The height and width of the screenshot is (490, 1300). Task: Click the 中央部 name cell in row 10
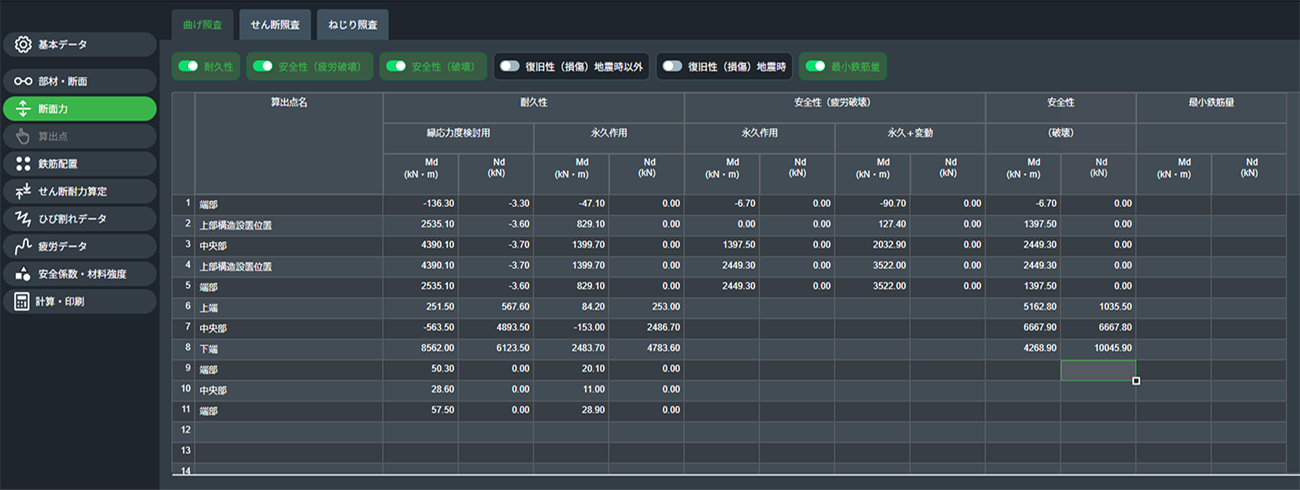[x=289, y=390]
